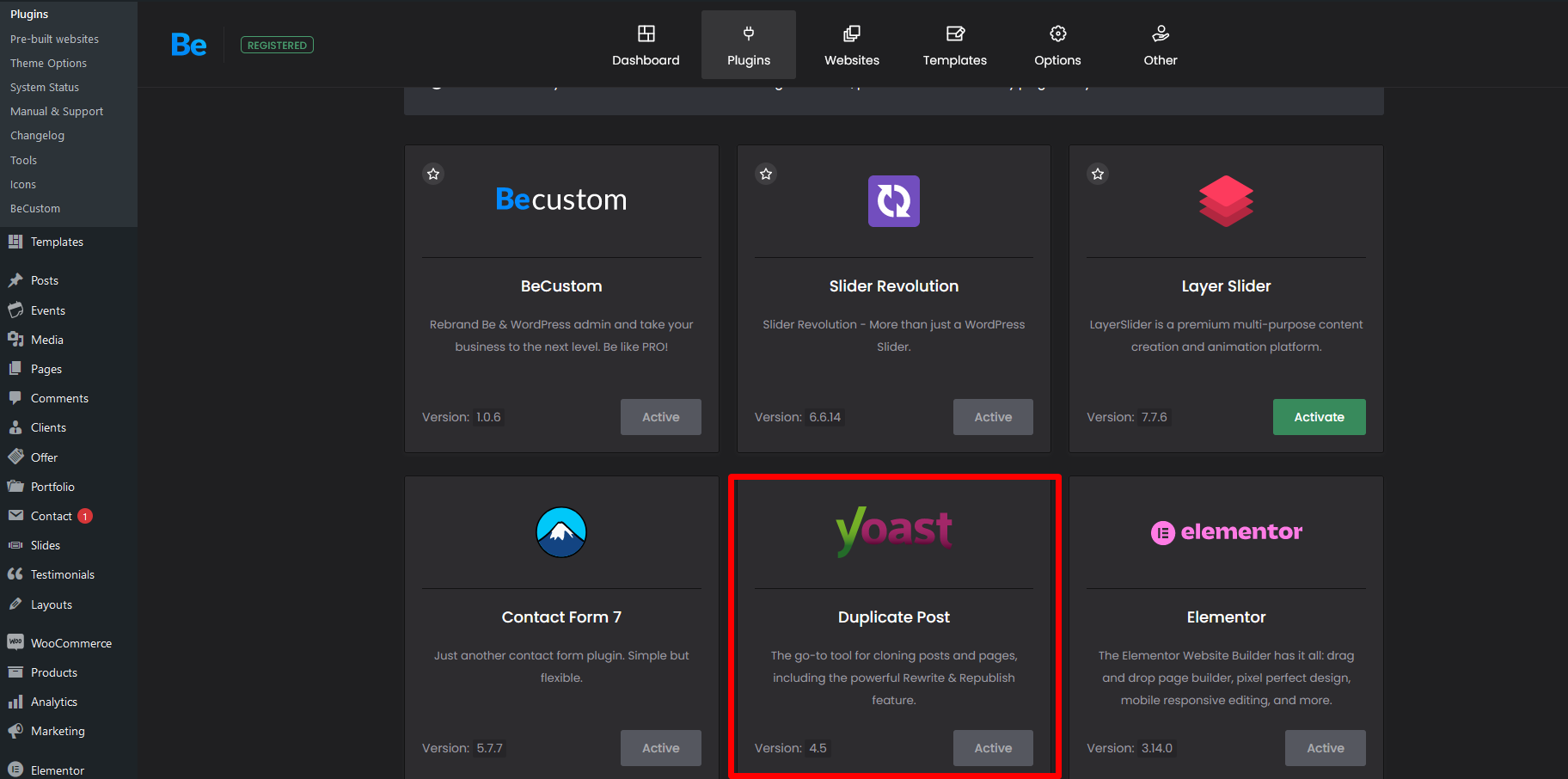Click the Contact envelope icon
This screenshot has height=779, width=1568.
click(x=15, y=515)
